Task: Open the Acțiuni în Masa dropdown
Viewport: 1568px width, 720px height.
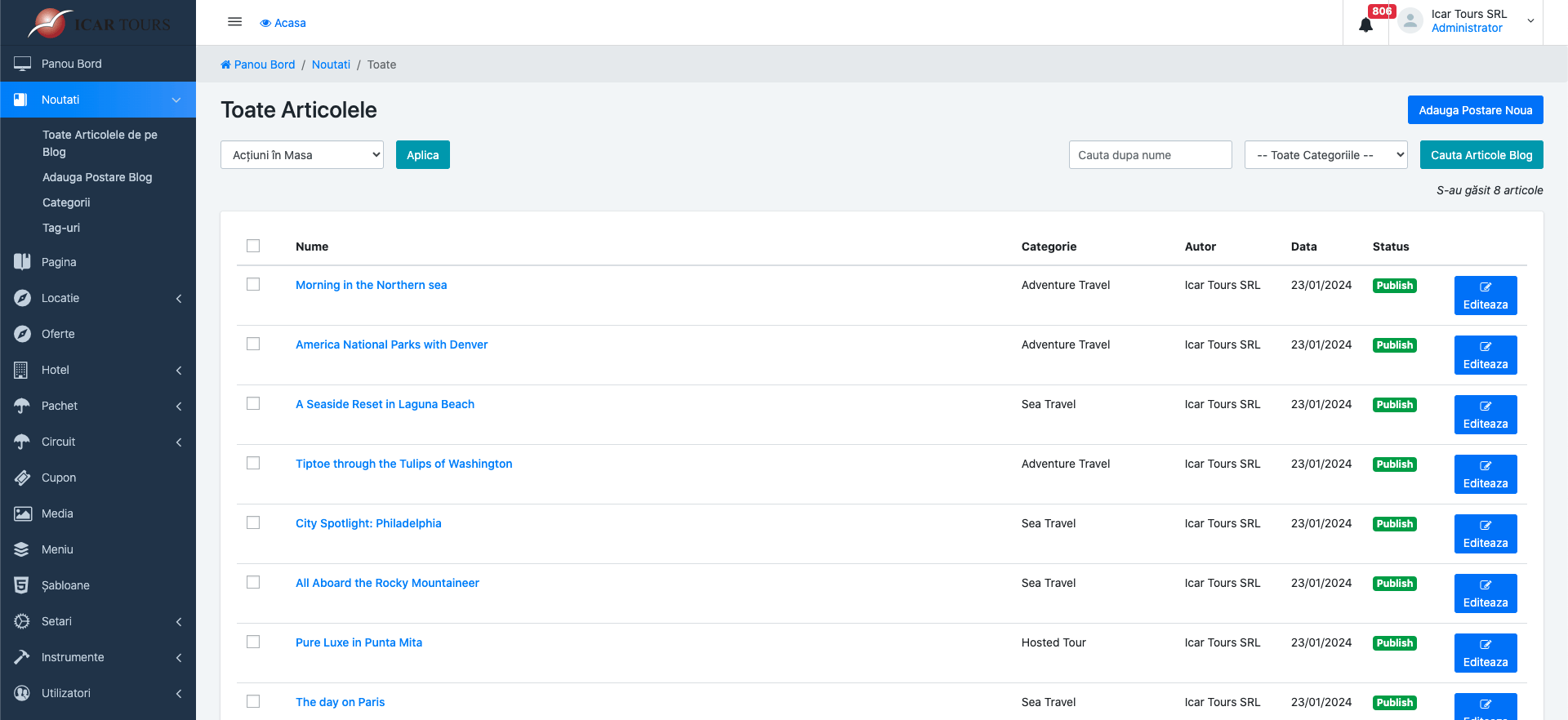Action: point(302,155)
